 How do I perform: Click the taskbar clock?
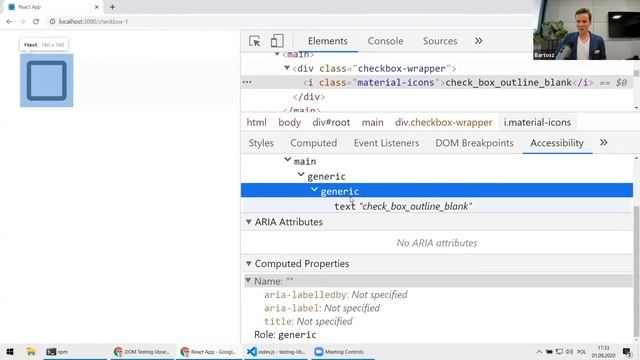tap(603, 351)
